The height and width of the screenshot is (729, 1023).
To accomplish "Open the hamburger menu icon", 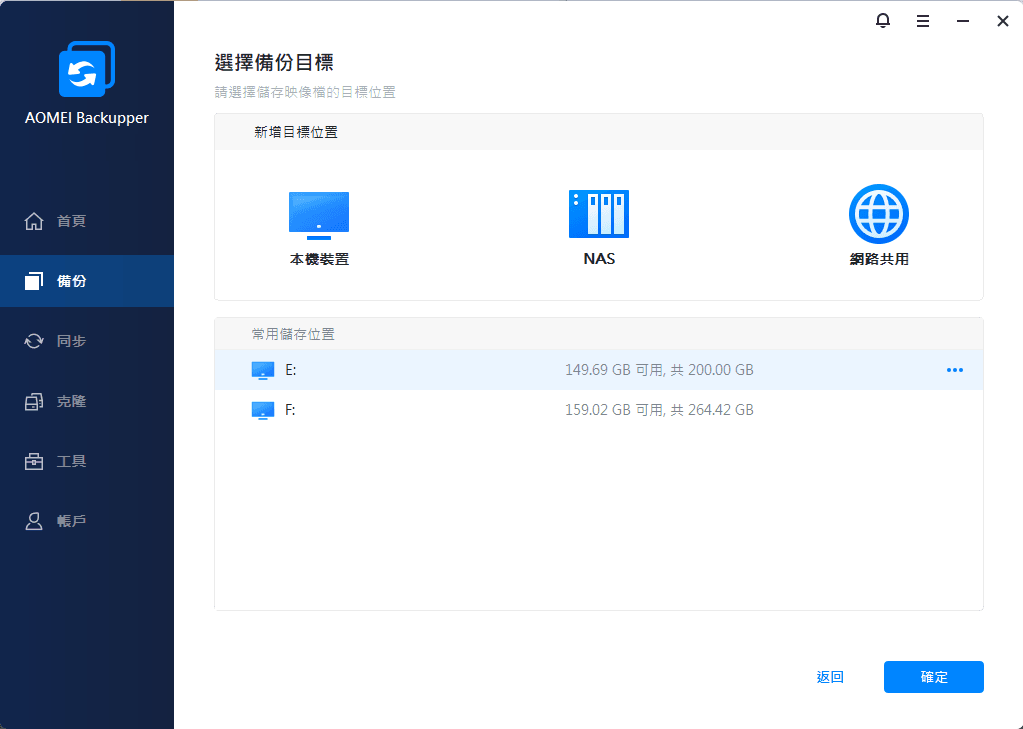I will point(923,22).
